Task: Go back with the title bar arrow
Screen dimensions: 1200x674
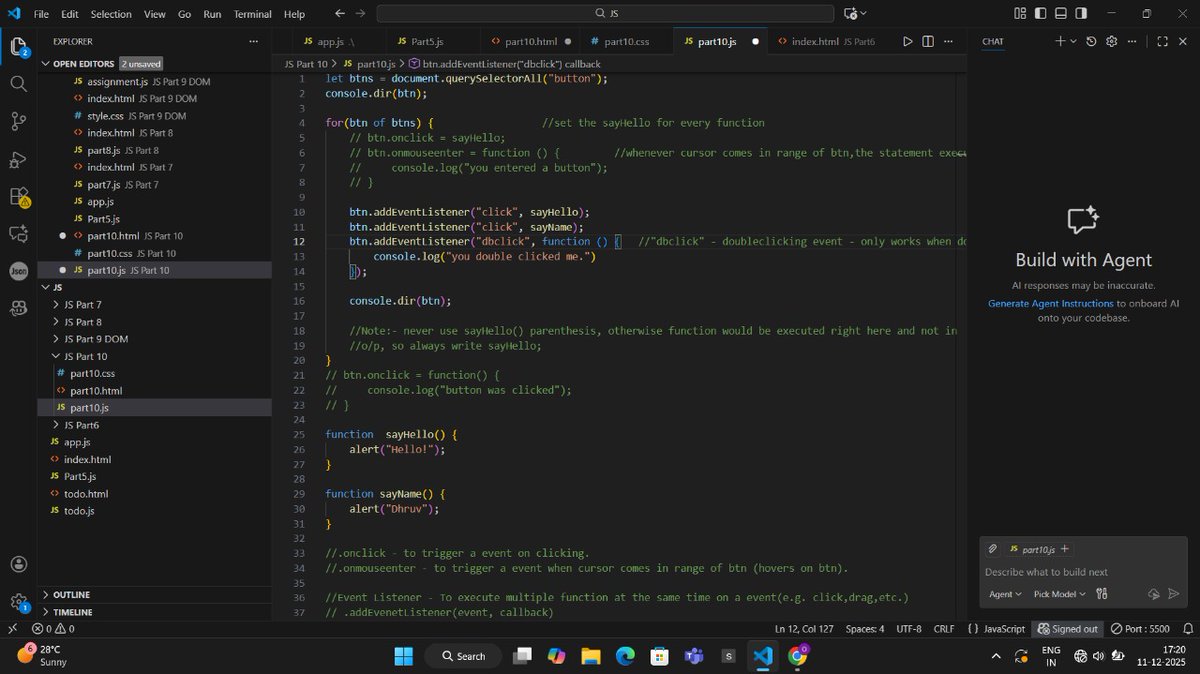Action: click(x=339, y=13)
